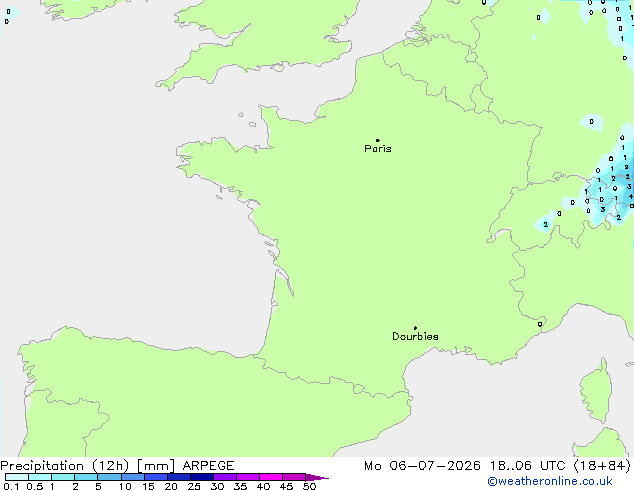Click the 25–30 mm dark blue swatch
Viewport: 634px width, 490px height.
202,477
